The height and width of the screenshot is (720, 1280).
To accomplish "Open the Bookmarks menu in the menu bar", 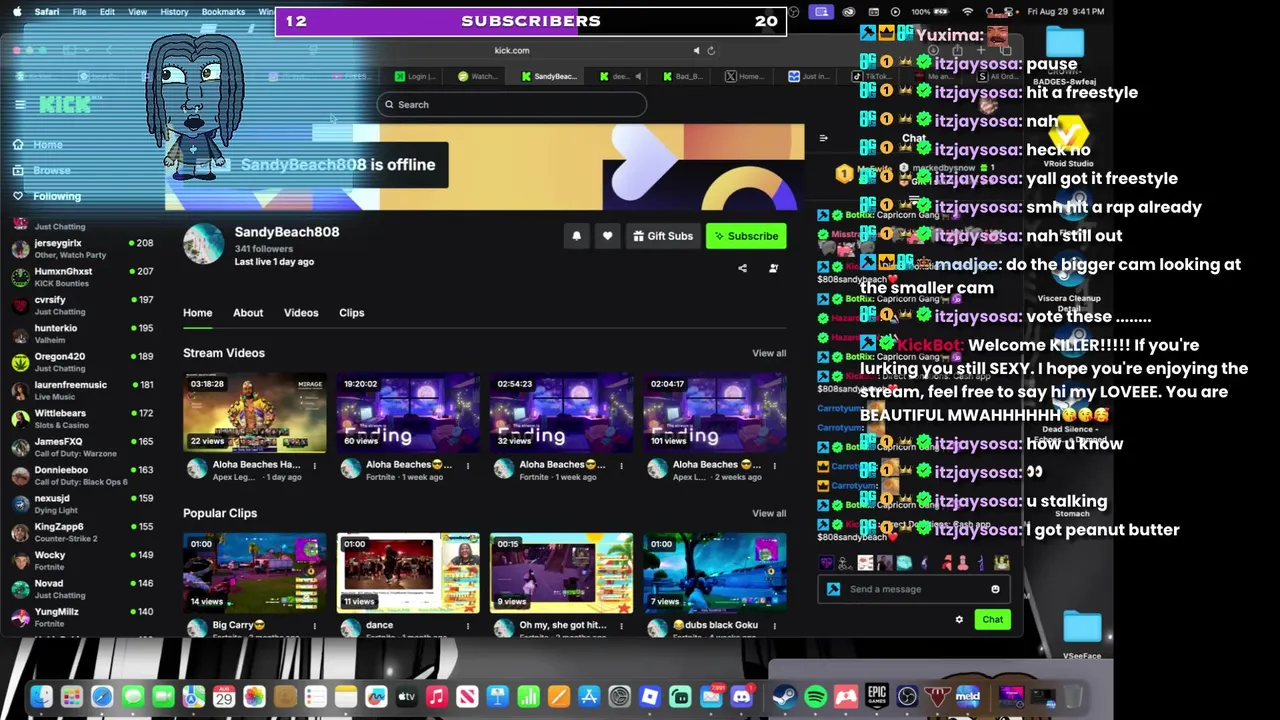I will [223, 12].
